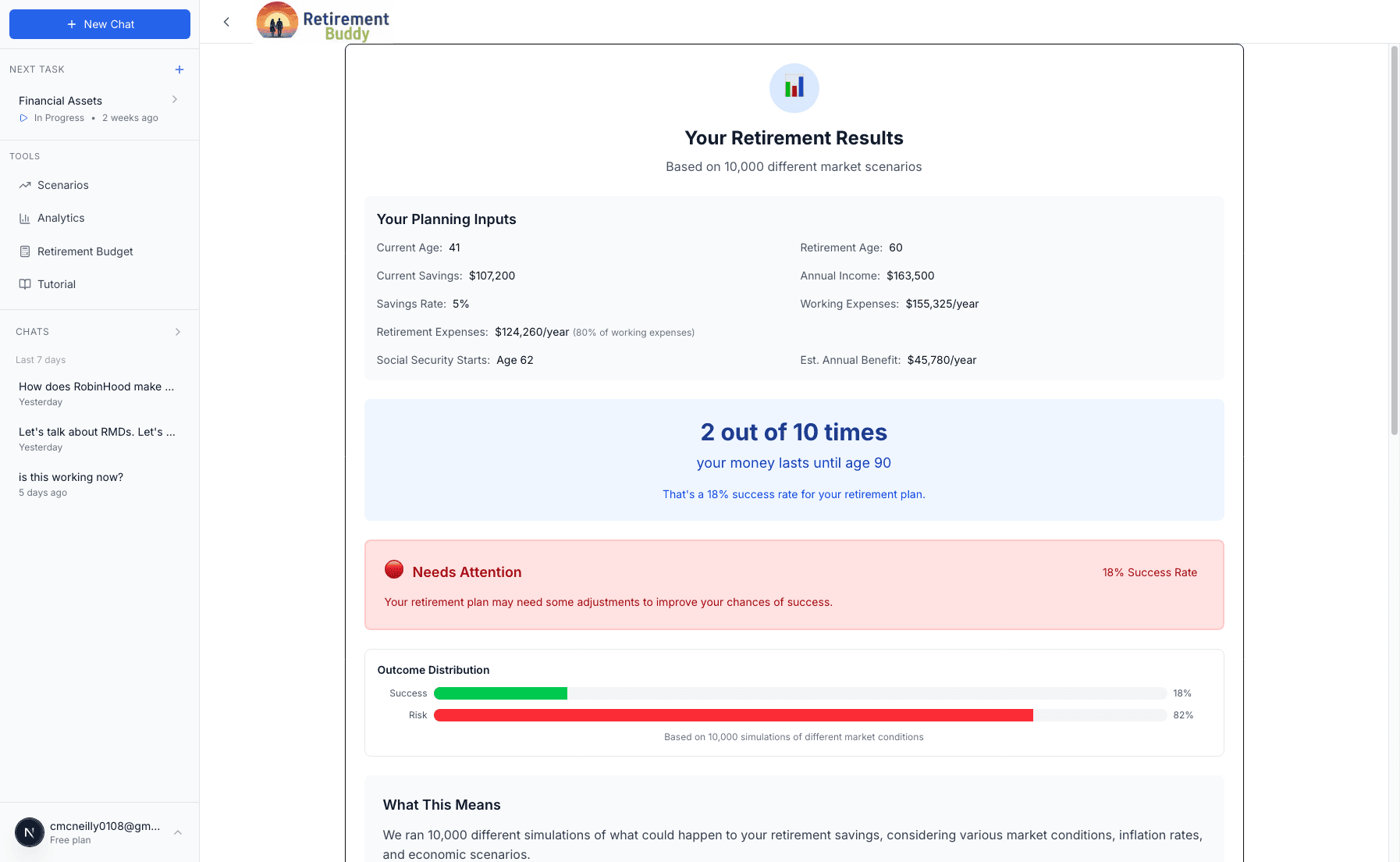This screenshot has height=862, width=1400.
Task: Collapse sidebar with the back chevron
Action: point(226,22)
